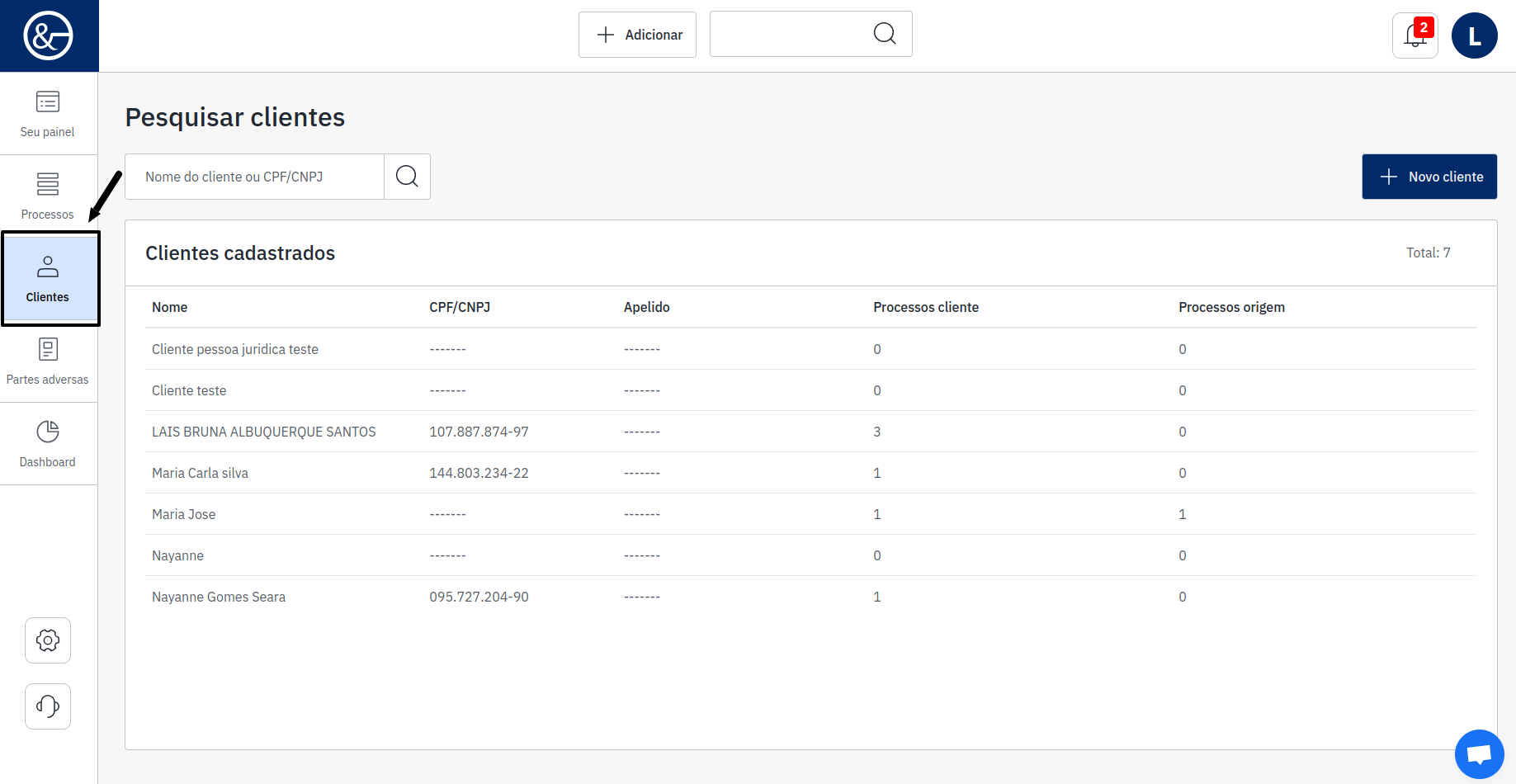1516x784 pixels.
Task: Click the Processos cliente column header
Action: [926, 307]
